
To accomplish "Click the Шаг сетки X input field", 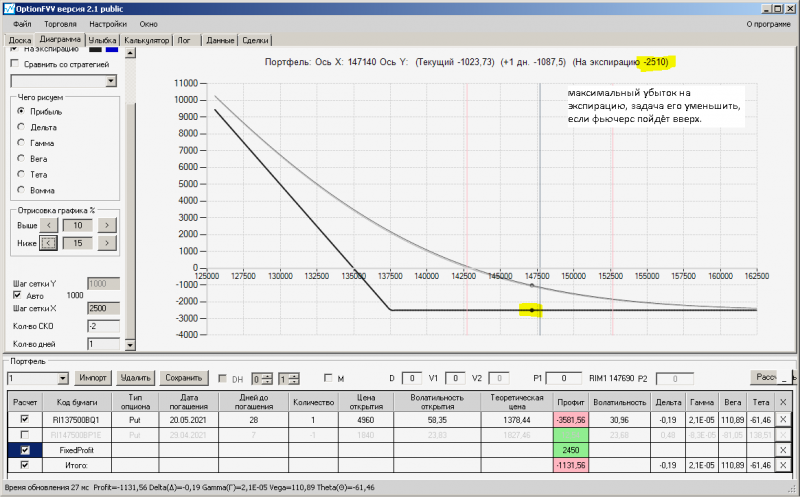I will click(104, 308).
